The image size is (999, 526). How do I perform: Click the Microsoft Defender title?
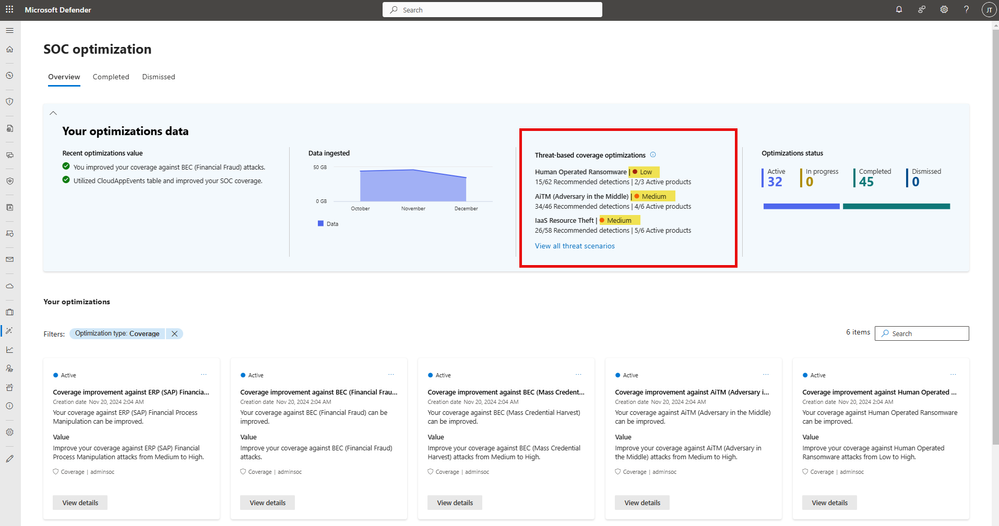click(x=58, y=10)
